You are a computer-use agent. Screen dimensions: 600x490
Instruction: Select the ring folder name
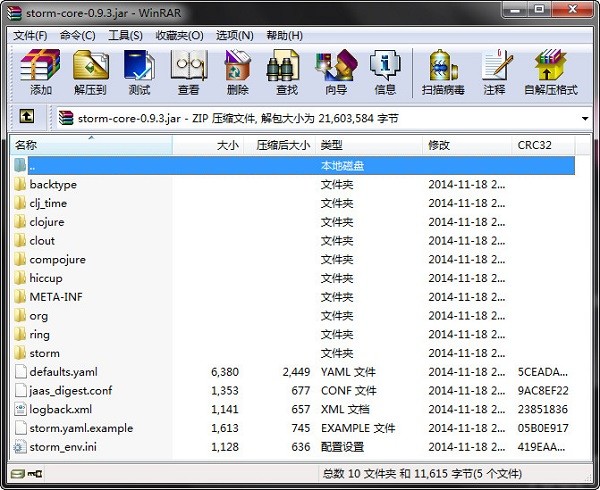(x=39, y=335)
